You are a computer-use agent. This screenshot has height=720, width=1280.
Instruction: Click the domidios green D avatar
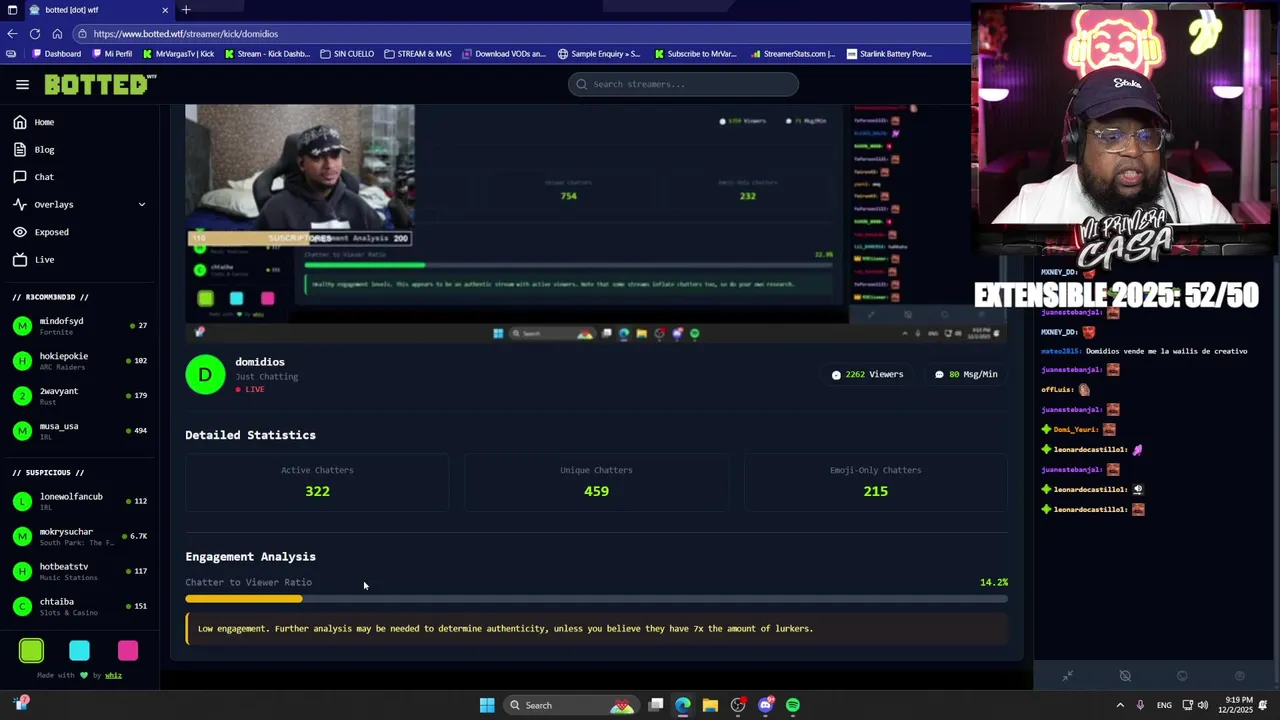205,374
